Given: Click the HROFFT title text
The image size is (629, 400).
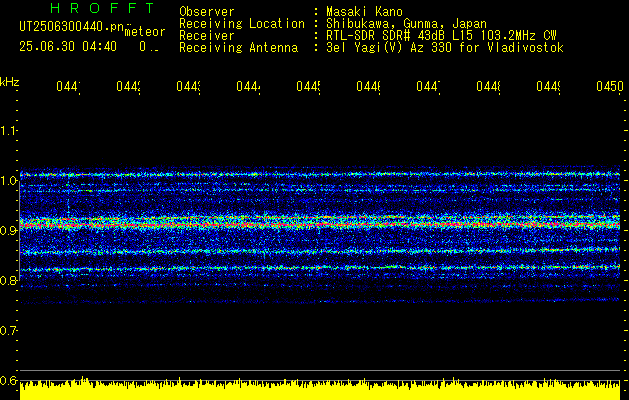Looking at the screenshot, I should pos(102,8).
